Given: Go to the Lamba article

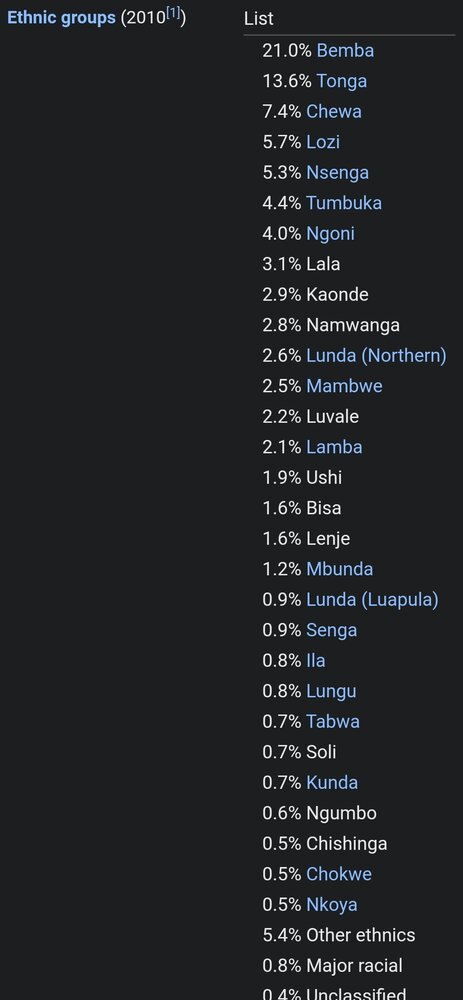Looking at the screenshot, I should pos(334,447).
